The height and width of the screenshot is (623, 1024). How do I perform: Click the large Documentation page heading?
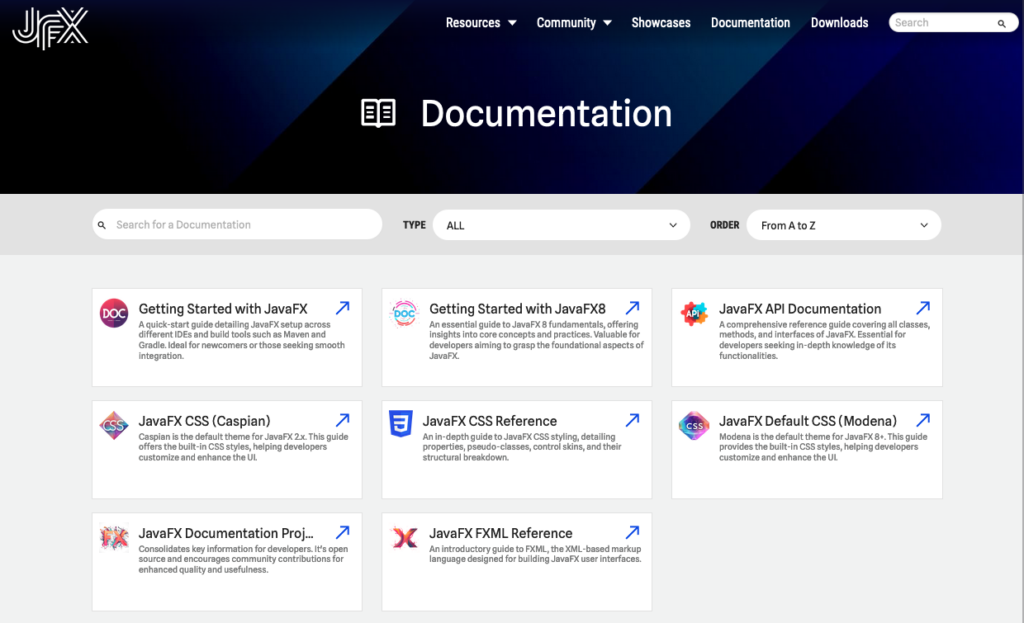(x=546, y=114)
